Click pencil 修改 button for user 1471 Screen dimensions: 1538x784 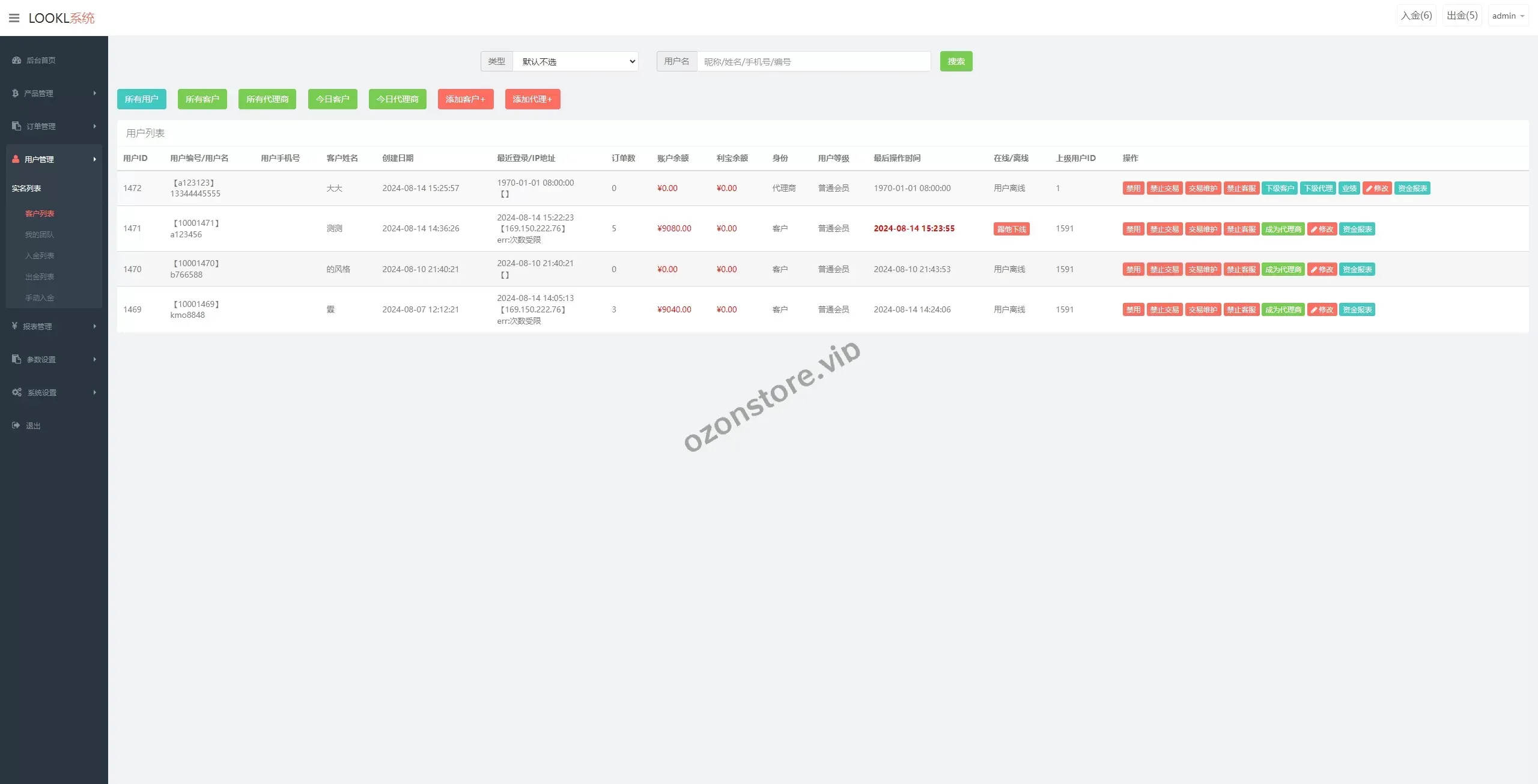point(1322,229)
